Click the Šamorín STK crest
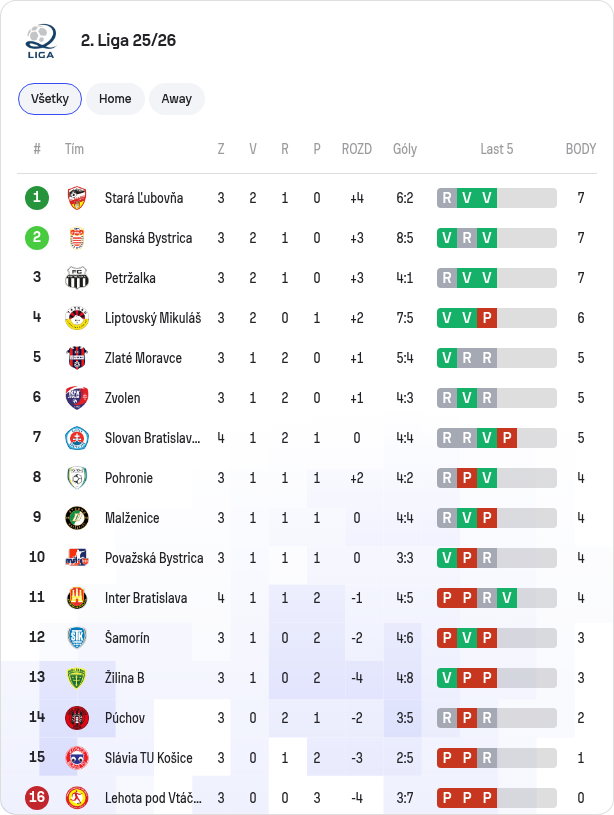 point(77,638)
